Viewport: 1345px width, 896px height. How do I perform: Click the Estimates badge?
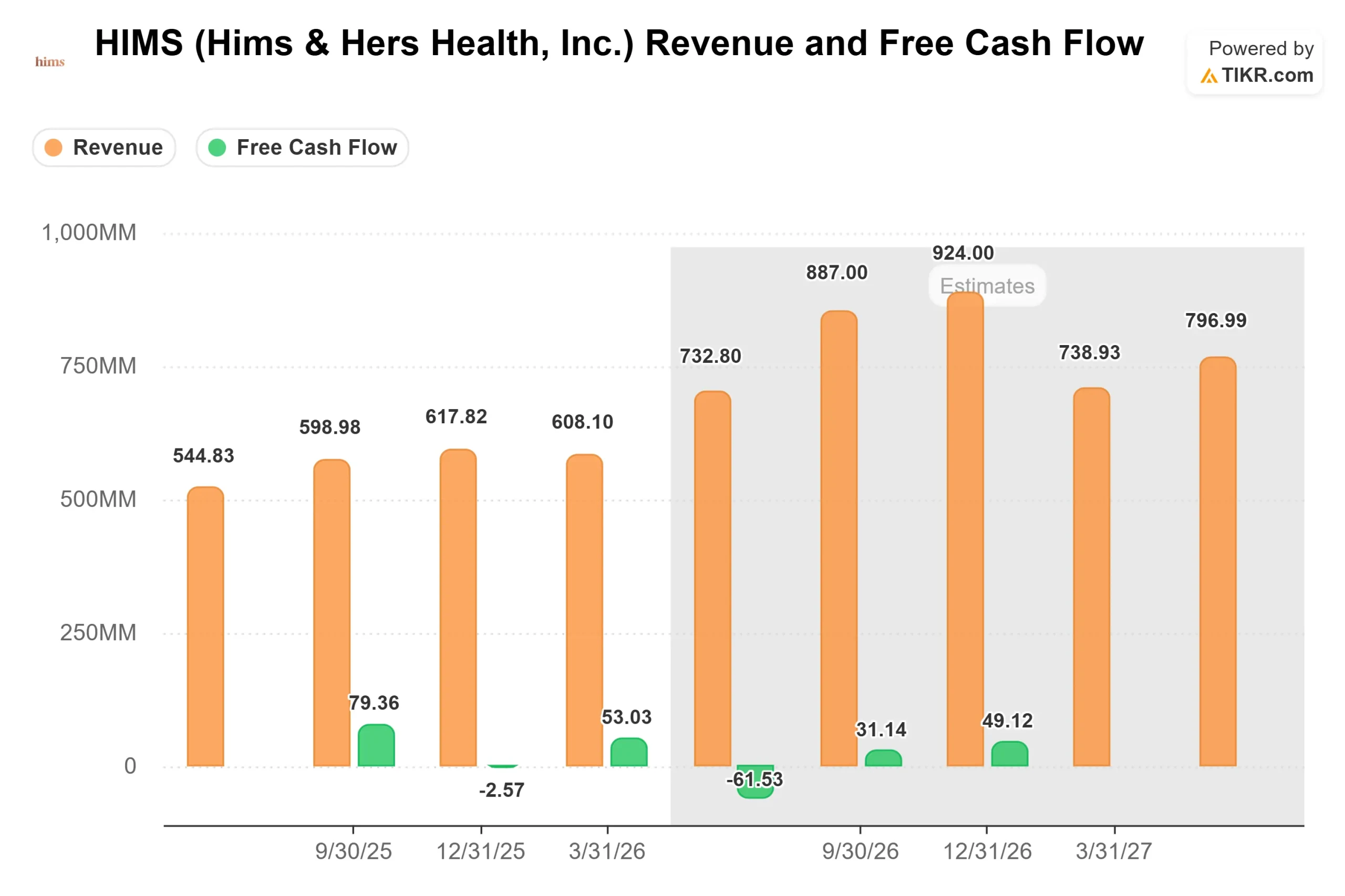[987, 286]
